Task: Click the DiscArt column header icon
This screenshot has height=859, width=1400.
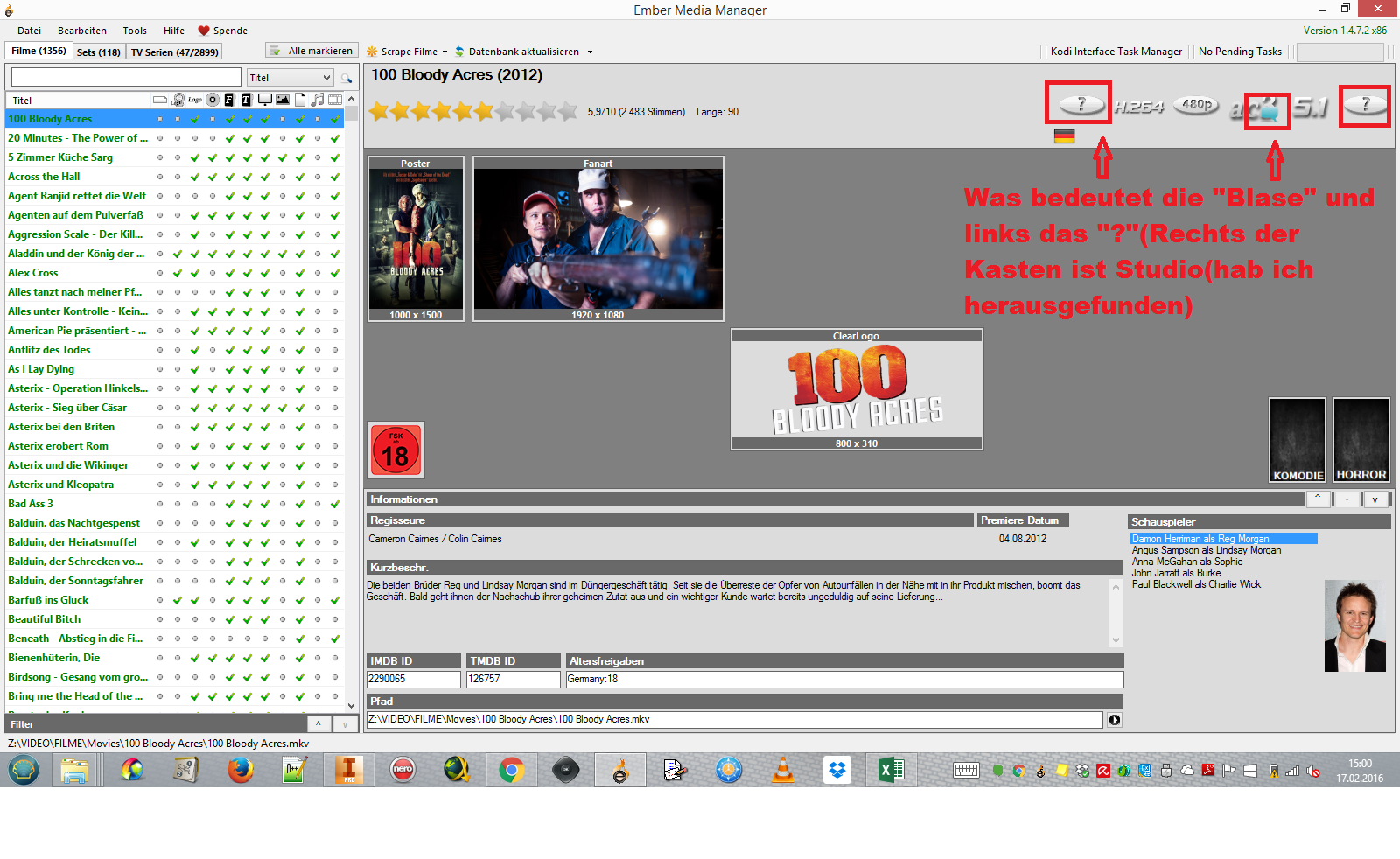Action: point(213,100)
